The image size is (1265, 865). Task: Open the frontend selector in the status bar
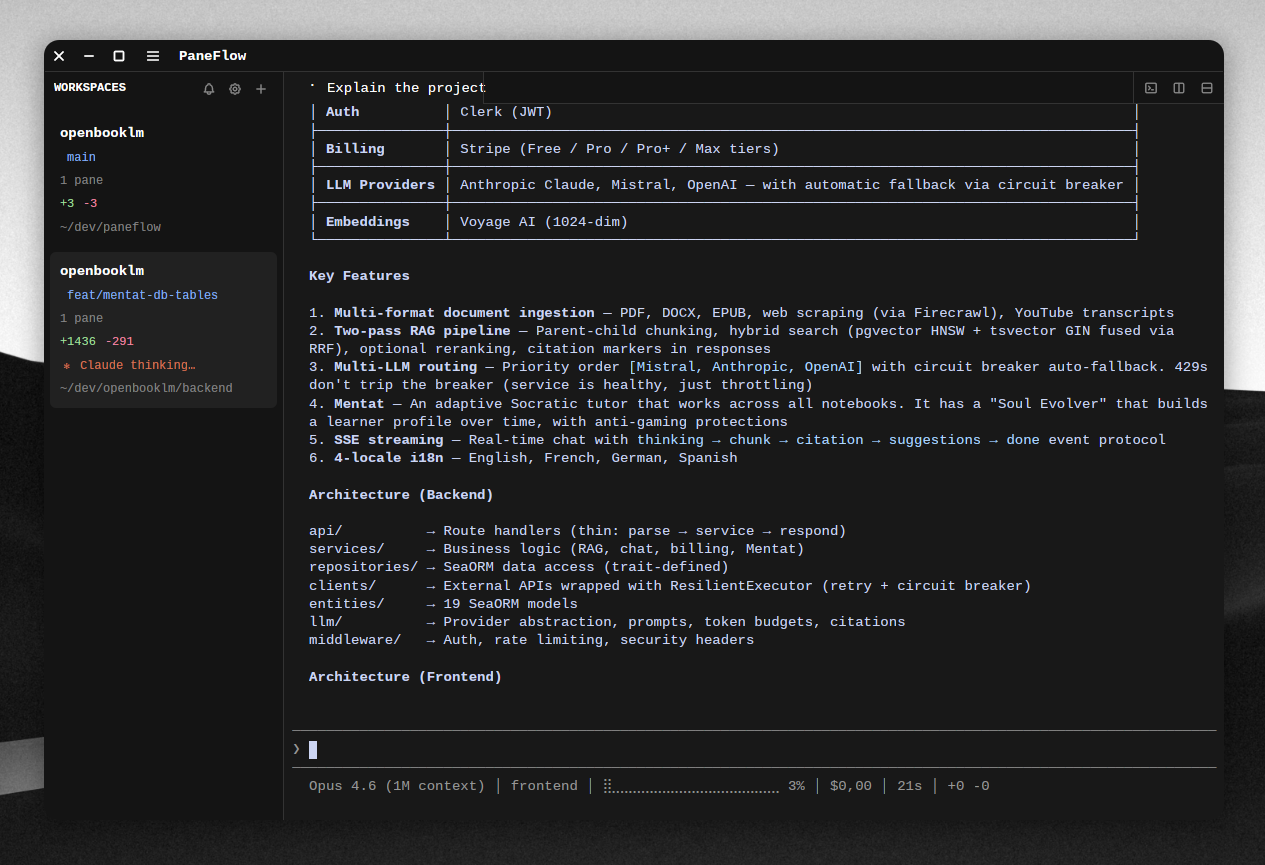click(544, 785)
